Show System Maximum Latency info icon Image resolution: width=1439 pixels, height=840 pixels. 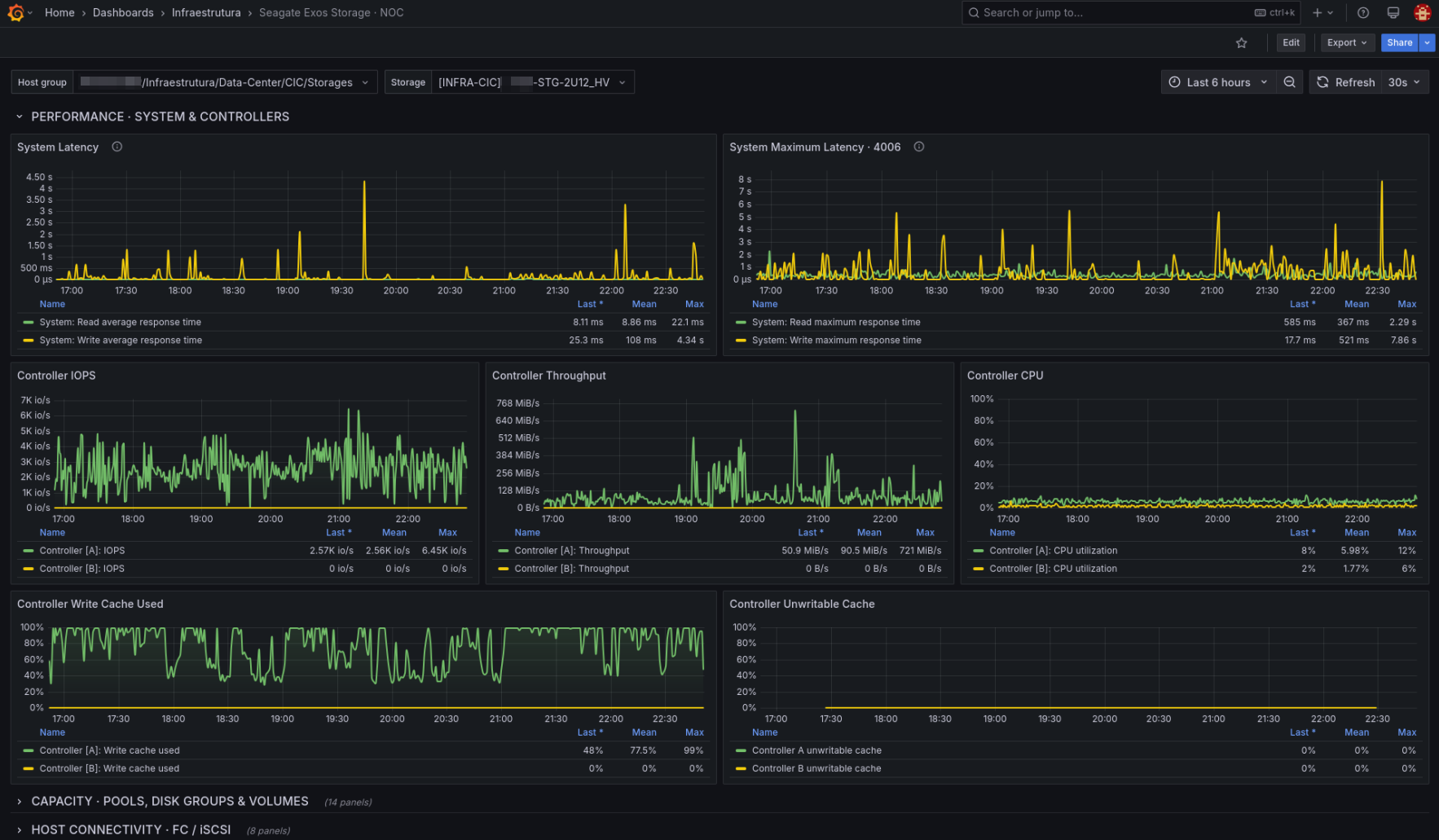point(919,147)
